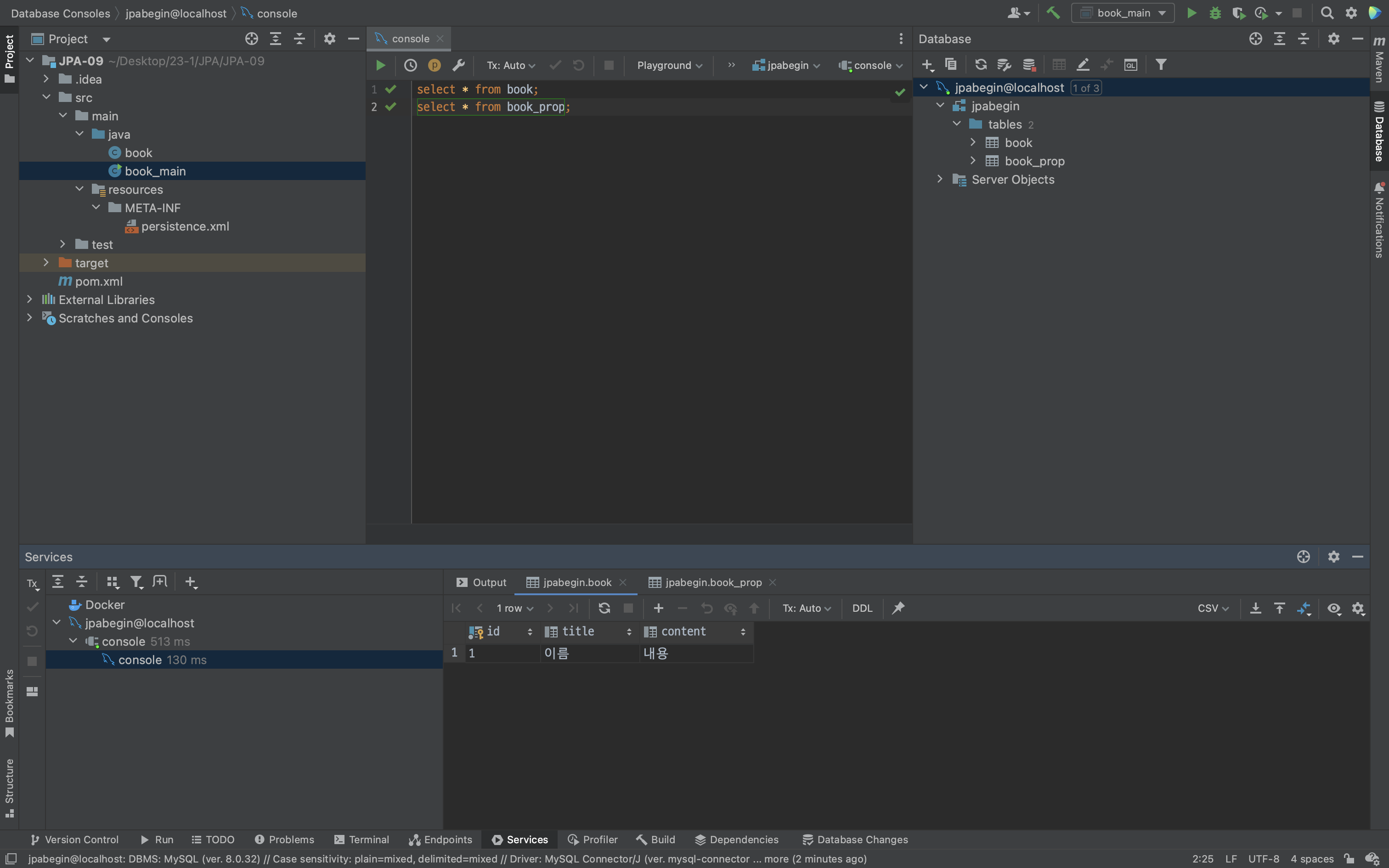Viewport: 1389px width, 868px height.
Task: Open the Terminal tool window tab
Action: tap(361, 840)
